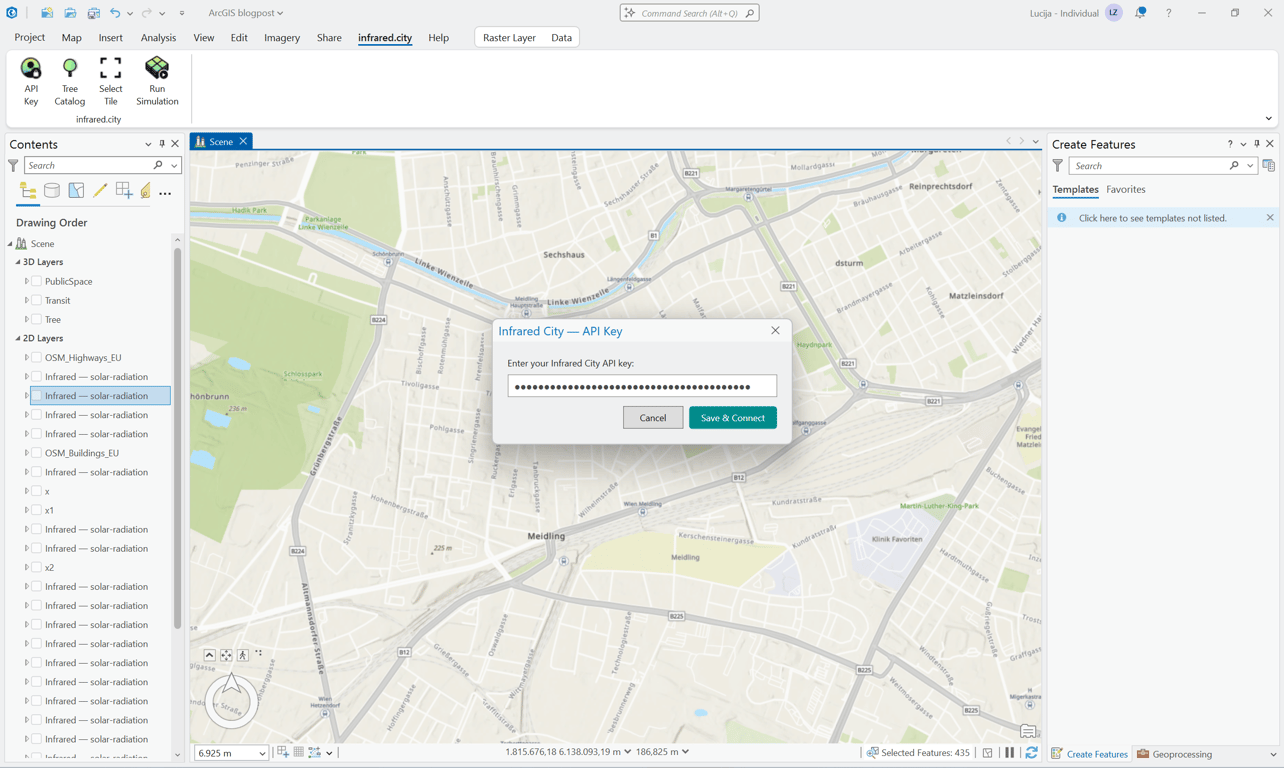
Task: Cancel the Infrared City API Key dialog
Action: click(653, 418)
